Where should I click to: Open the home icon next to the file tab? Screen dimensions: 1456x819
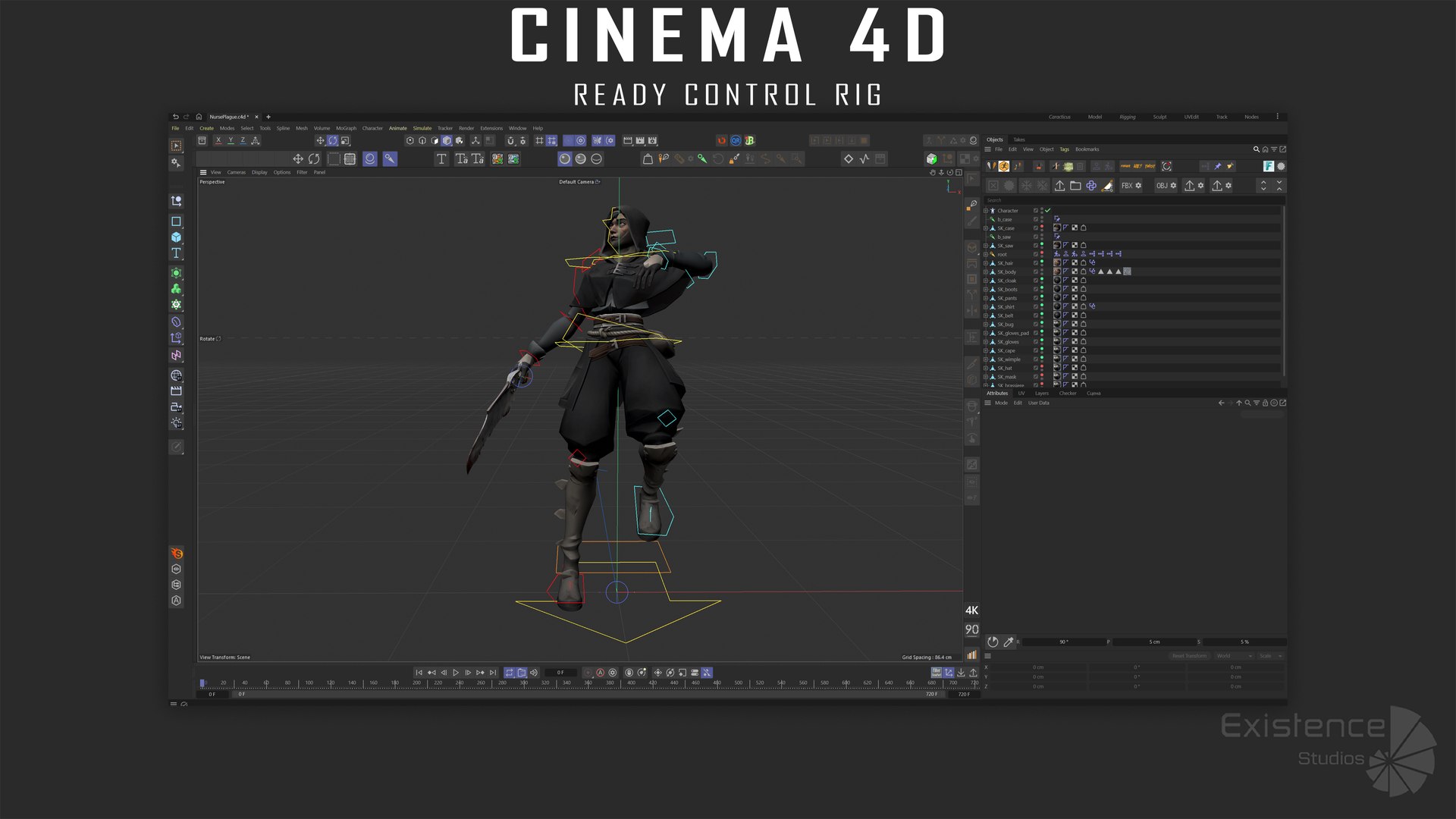(x=199, y=117)
